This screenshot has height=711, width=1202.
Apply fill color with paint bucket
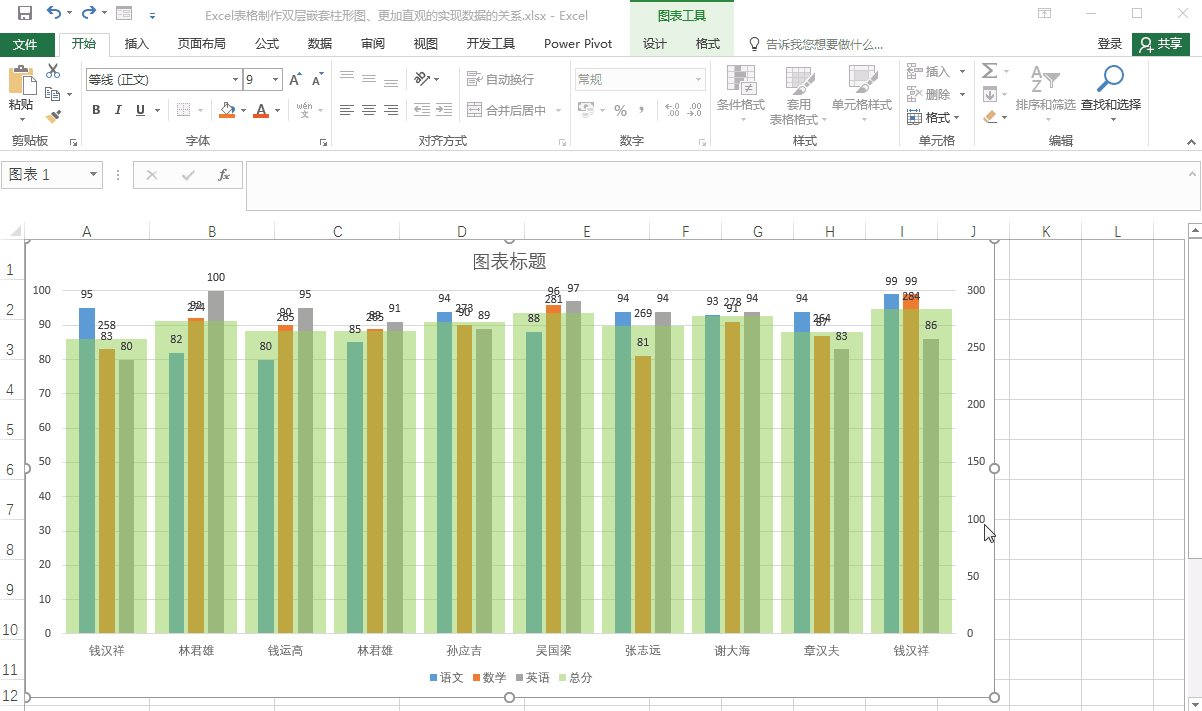[227, 110]
